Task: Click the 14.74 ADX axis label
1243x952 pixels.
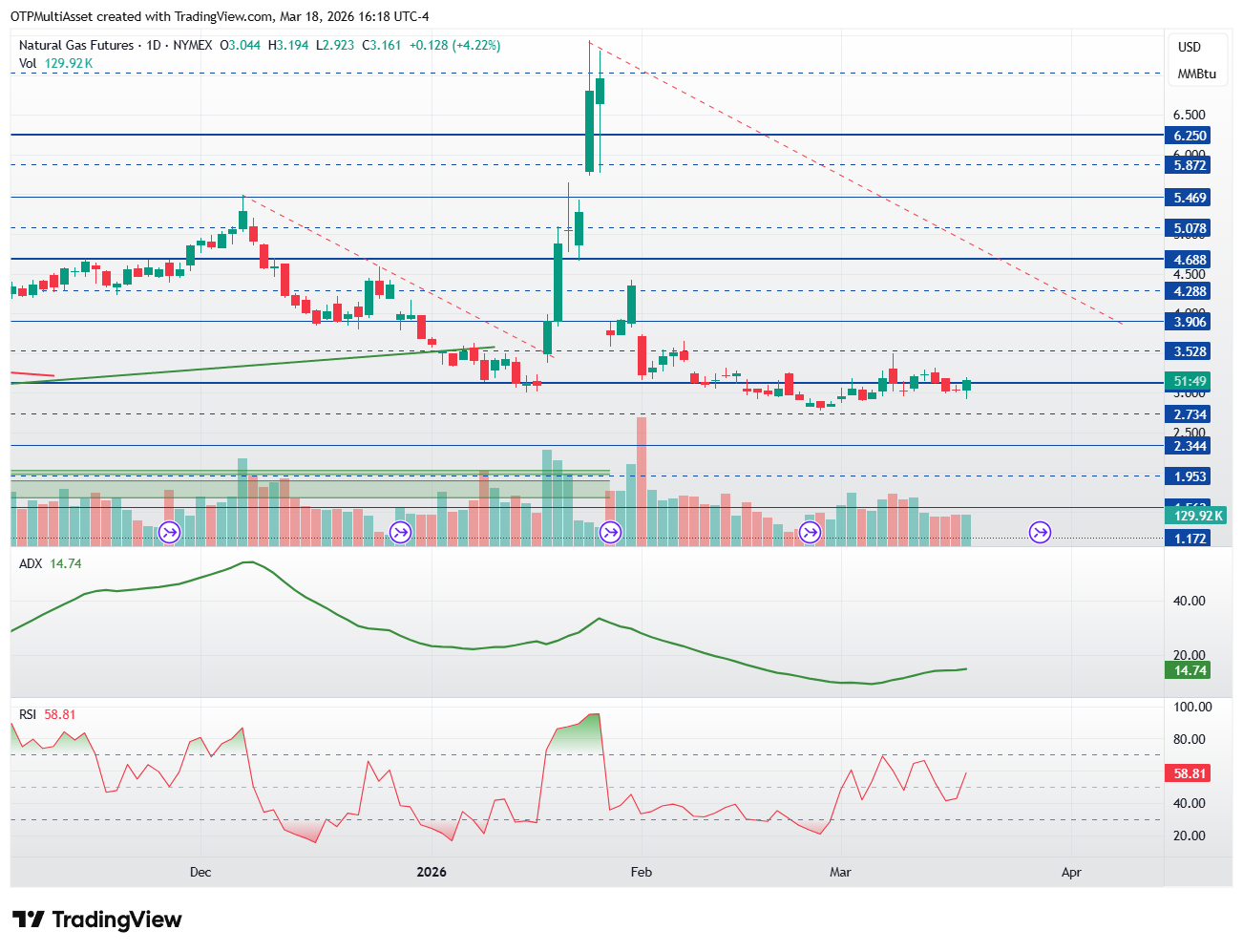Action: (x=1190, y=670)
